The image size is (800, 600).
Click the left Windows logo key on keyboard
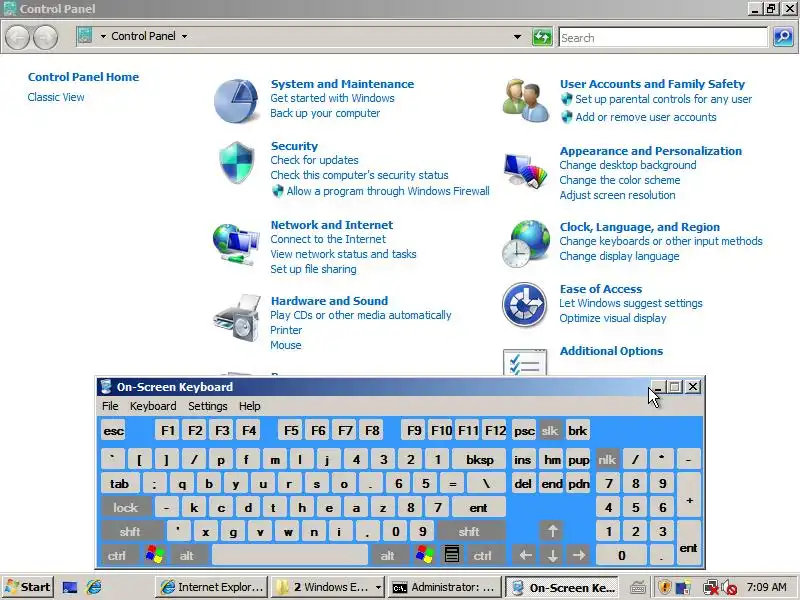(x=155, y=555)
